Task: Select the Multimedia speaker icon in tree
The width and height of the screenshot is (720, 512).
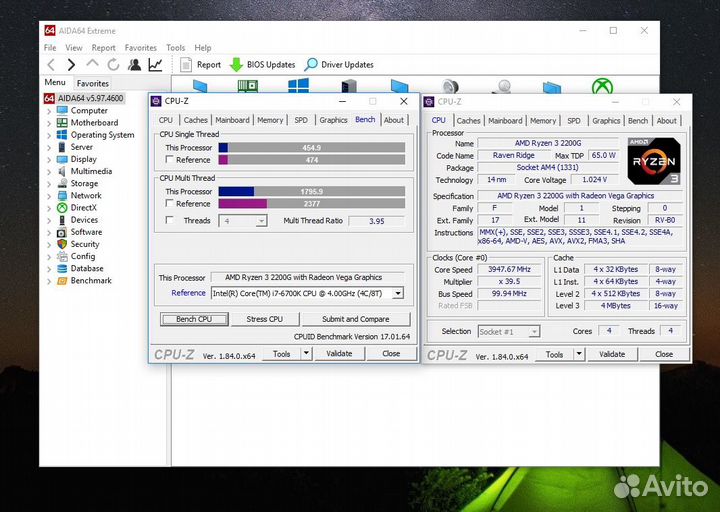Action: coord(62,171)
